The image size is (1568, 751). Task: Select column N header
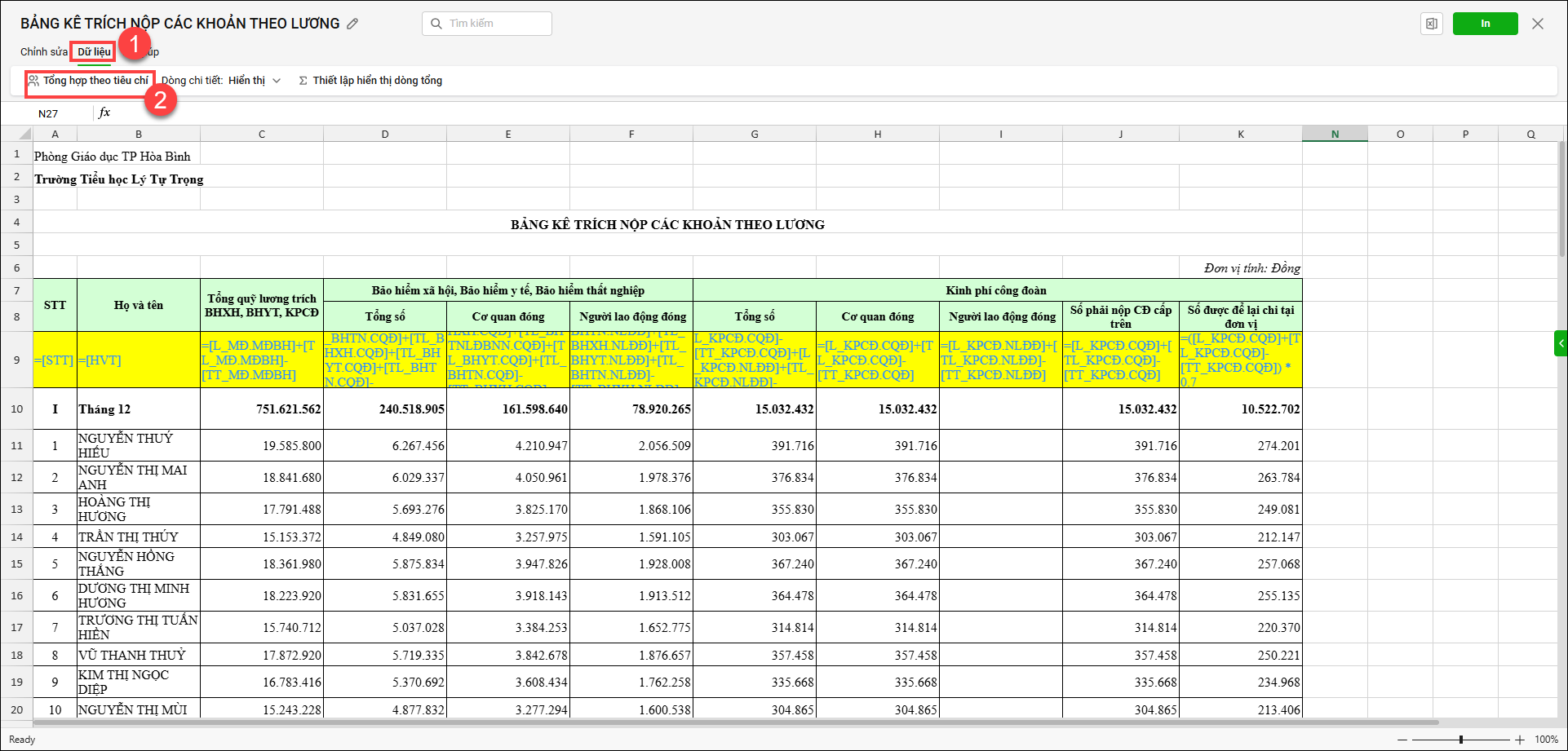[x=1335, y=134]
